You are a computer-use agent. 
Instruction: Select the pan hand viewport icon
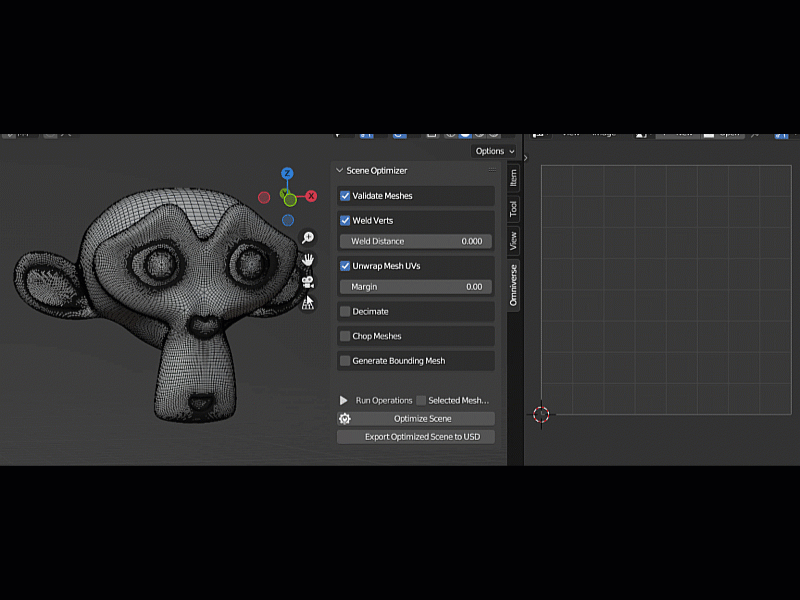click(x=308, y=260)
